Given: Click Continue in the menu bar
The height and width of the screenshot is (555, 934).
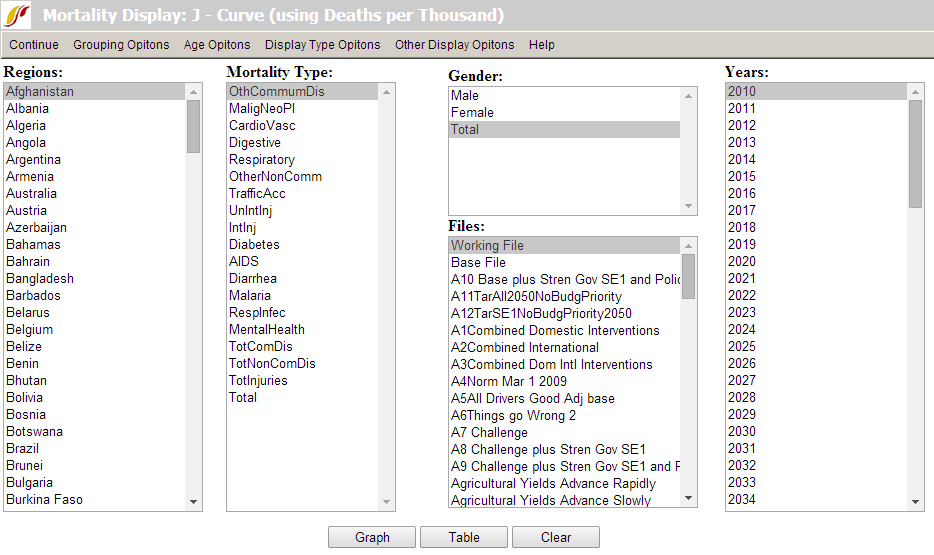Looking at the screenshot, I should [x=34, y=45].
